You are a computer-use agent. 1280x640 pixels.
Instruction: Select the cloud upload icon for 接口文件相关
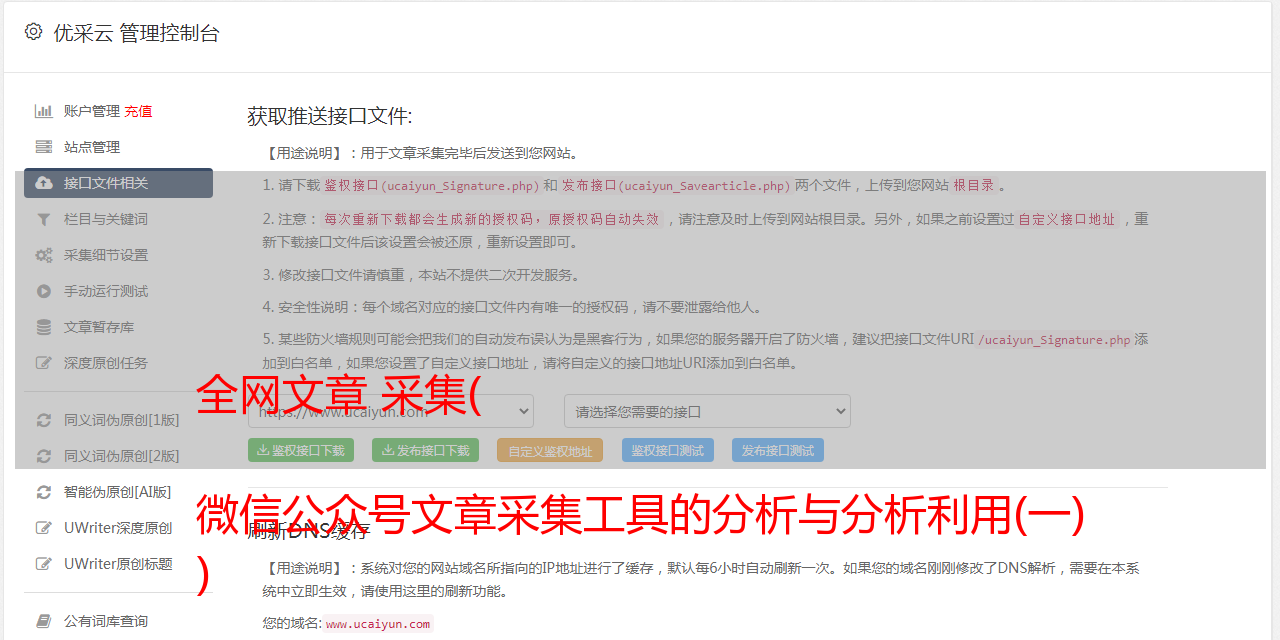point(44,183)
